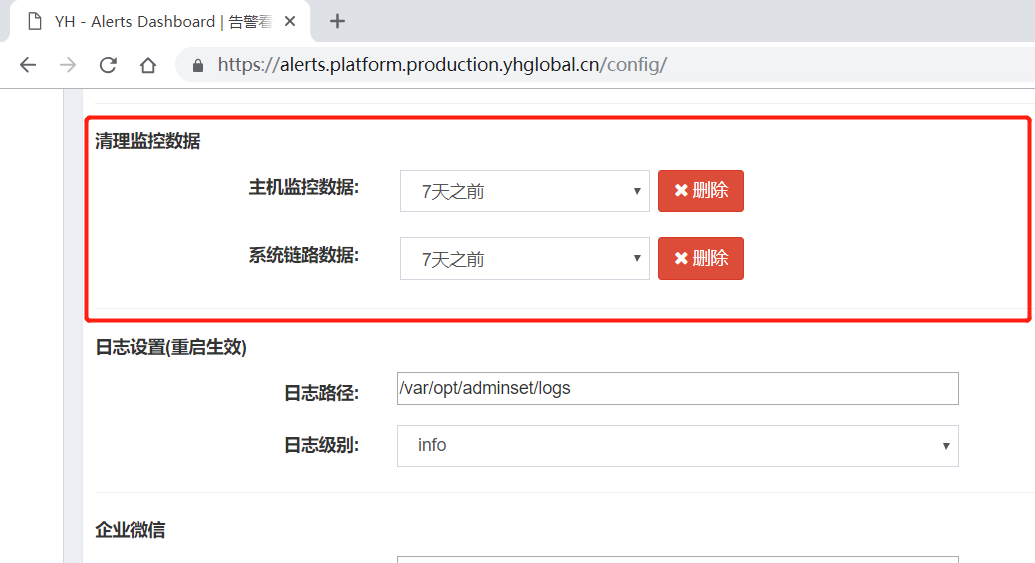
Task: Open the 主机监控数据 dropdown
Action: point(524,191)
